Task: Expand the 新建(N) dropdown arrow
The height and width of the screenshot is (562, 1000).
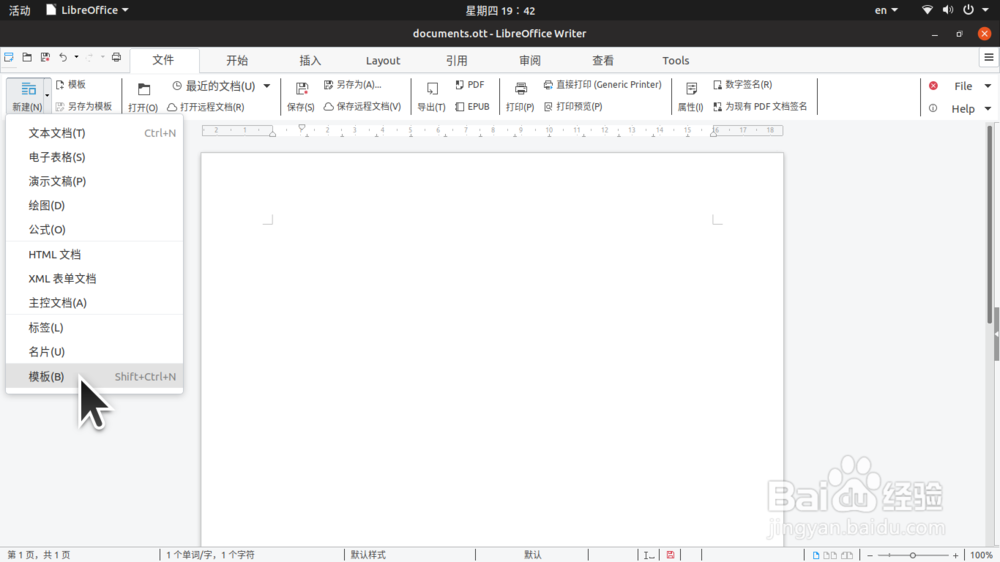Action: pos(47,96)
